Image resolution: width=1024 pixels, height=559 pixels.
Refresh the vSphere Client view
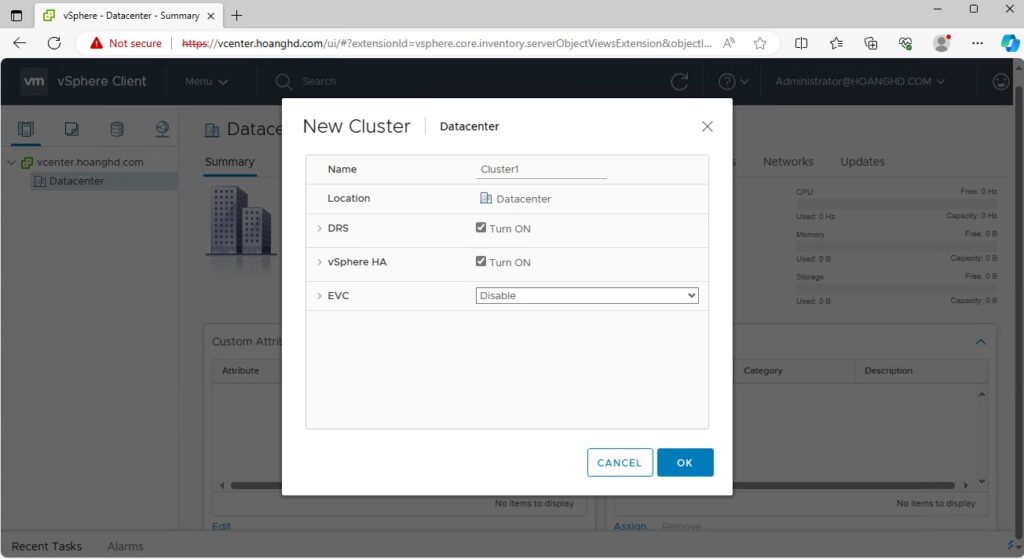(679, 82)
